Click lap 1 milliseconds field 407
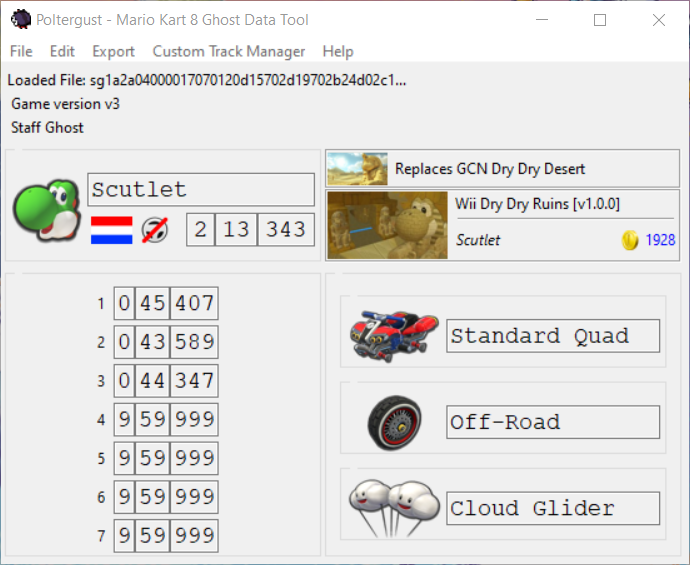Screen dimensions: 690x565 pos(194,303)
